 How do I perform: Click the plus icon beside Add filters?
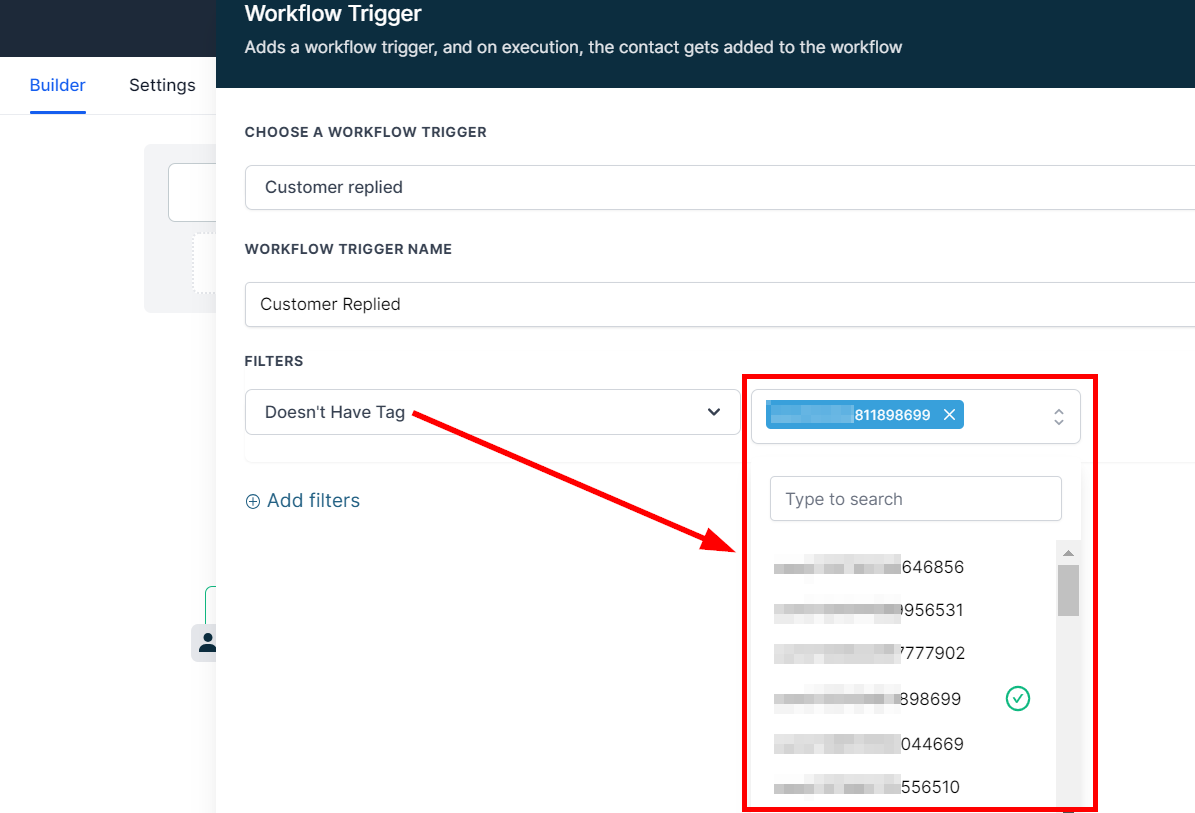(253, 501)
